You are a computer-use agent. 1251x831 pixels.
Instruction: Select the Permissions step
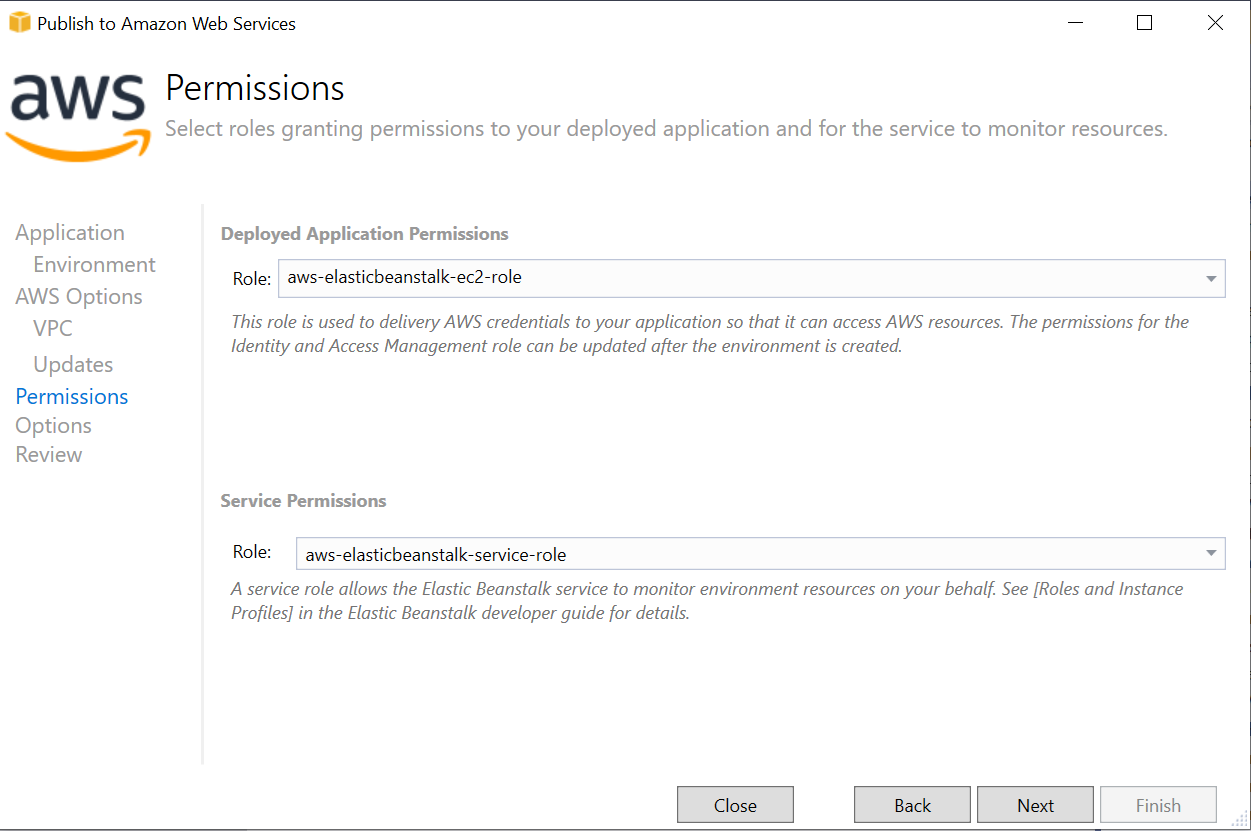[x=71, y=396]
